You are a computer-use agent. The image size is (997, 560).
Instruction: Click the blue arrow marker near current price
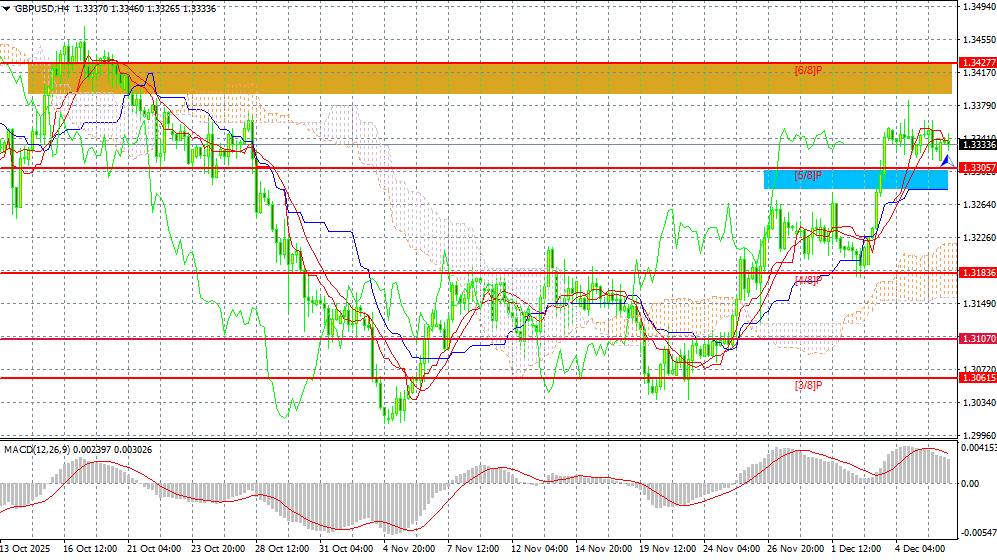coord(947,161)
